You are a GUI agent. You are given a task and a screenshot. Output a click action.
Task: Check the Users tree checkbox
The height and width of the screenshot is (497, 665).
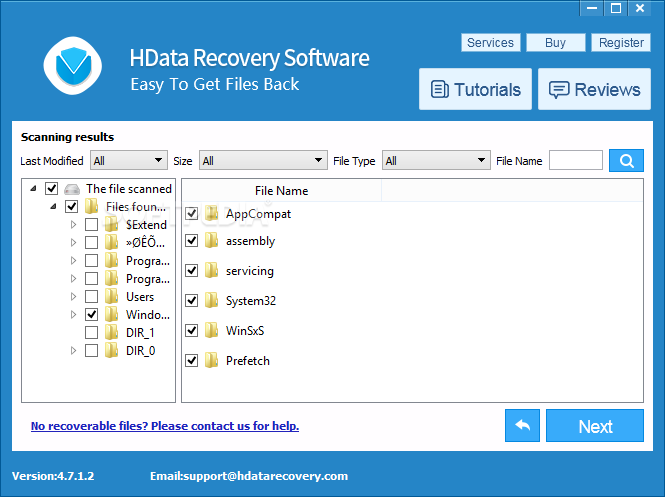pyautogui.click(x=92, y=296)
